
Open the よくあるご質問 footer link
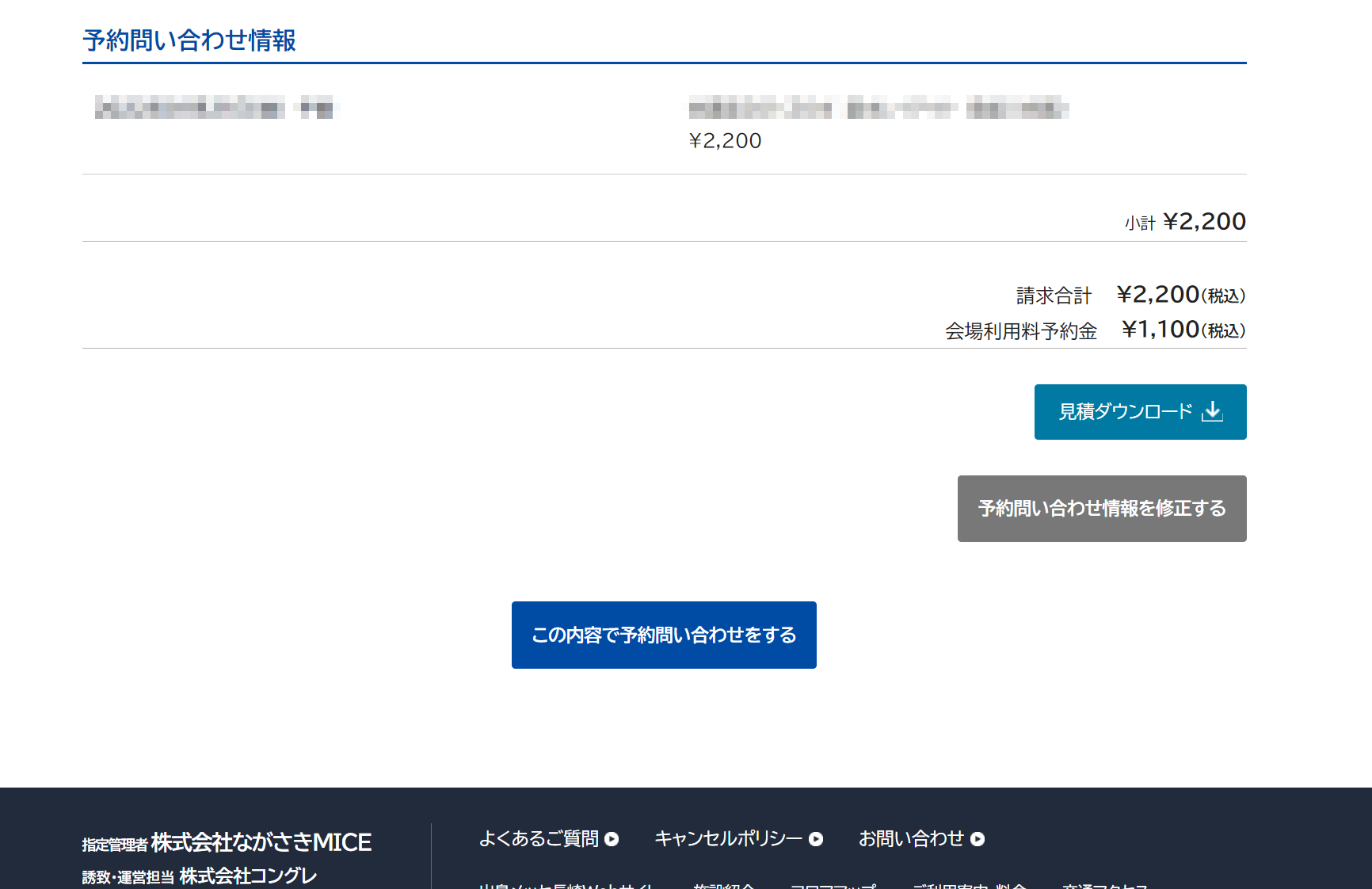(539, 838)
